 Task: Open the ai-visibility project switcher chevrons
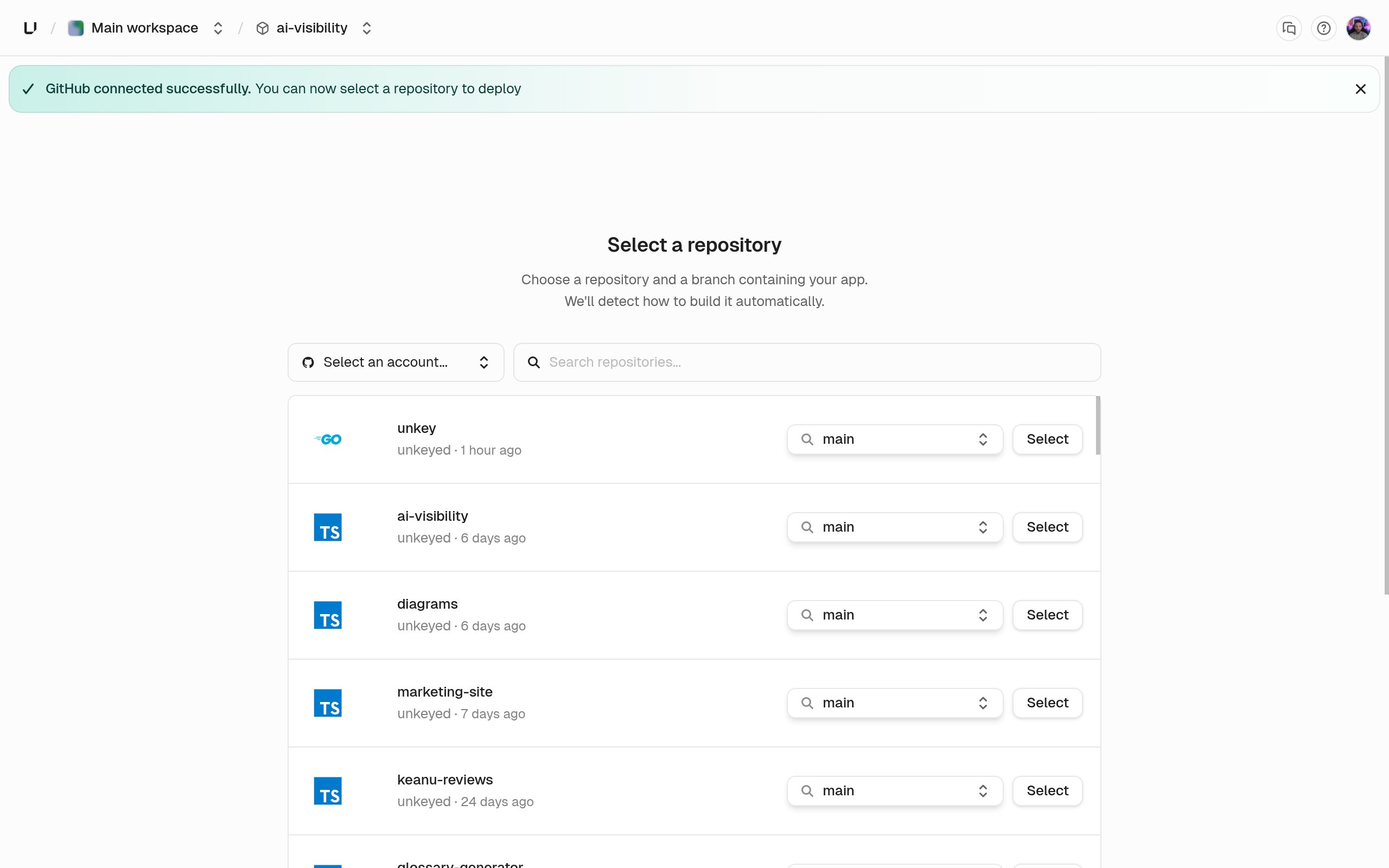tap(367, 28)
